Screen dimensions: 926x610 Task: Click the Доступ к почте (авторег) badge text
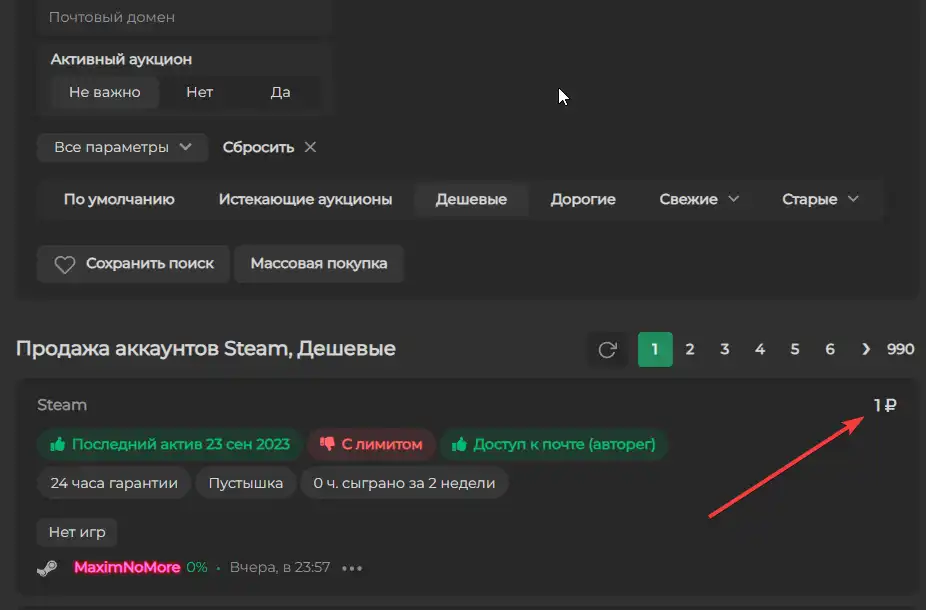click(x=564, y=444)
